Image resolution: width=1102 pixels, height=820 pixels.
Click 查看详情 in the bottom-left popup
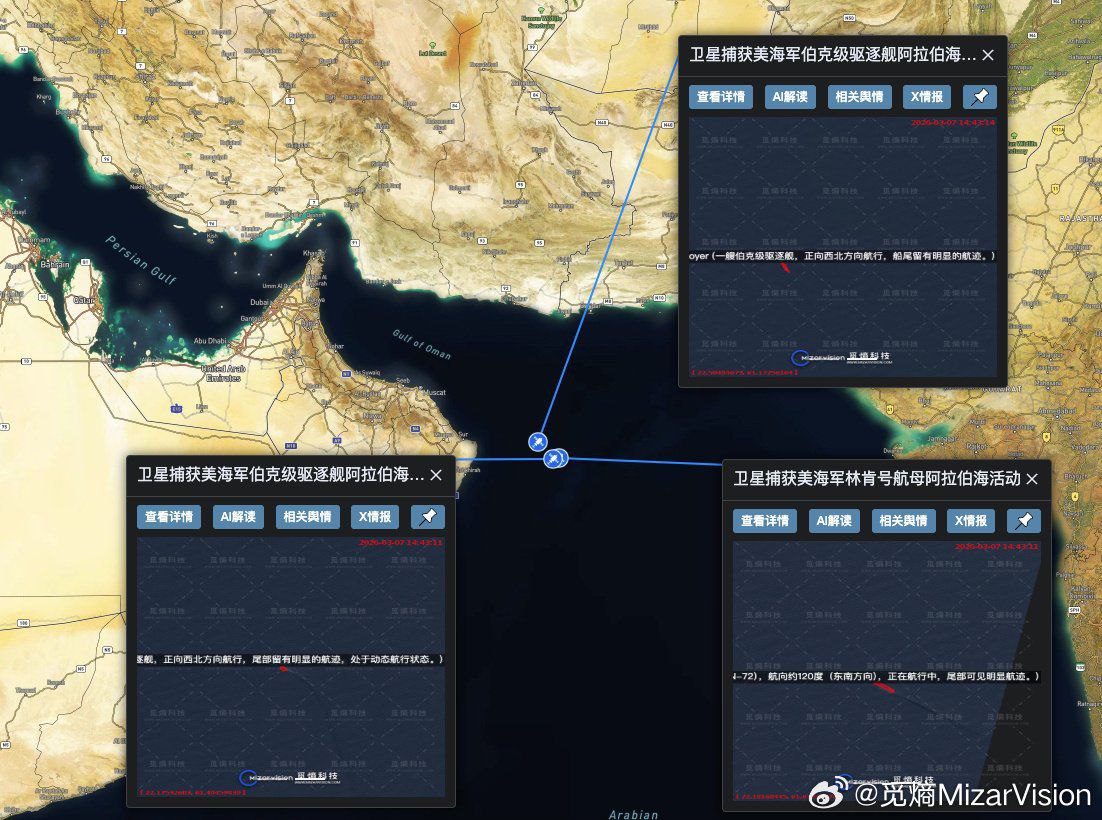click(168, 517)
